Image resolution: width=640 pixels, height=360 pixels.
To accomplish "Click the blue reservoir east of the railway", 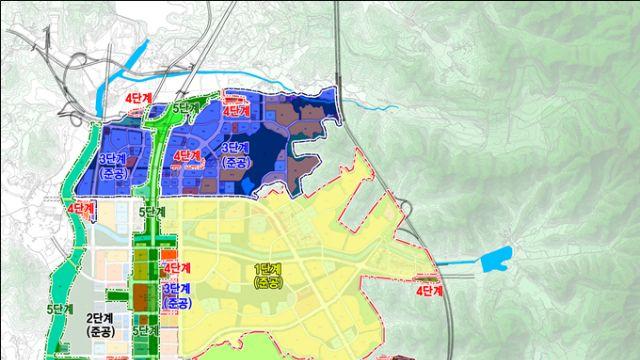I will (496, 259).
